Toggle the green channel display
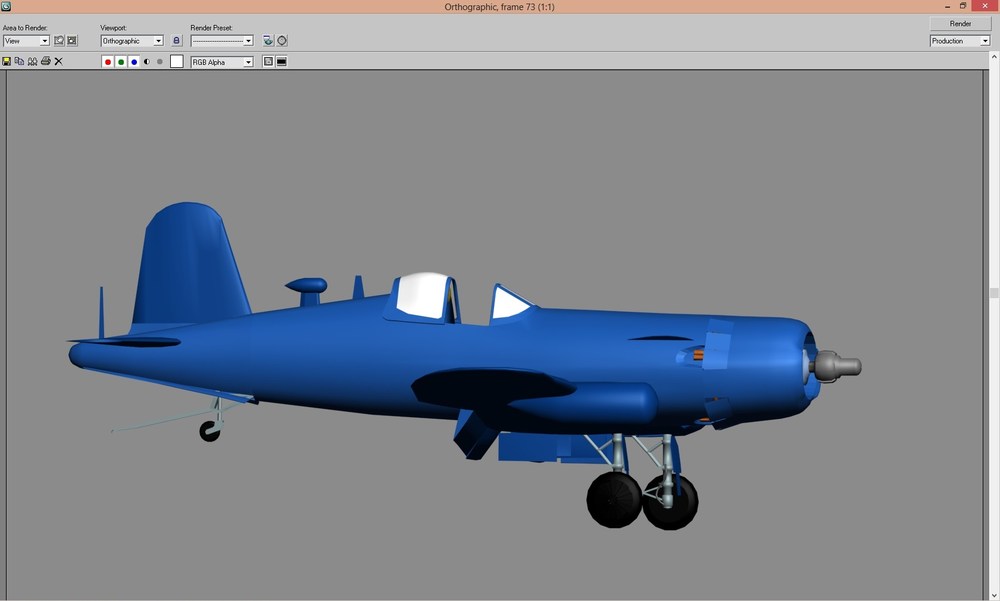This screenshot has width=1000, height=601. click(x=121, y=62)
